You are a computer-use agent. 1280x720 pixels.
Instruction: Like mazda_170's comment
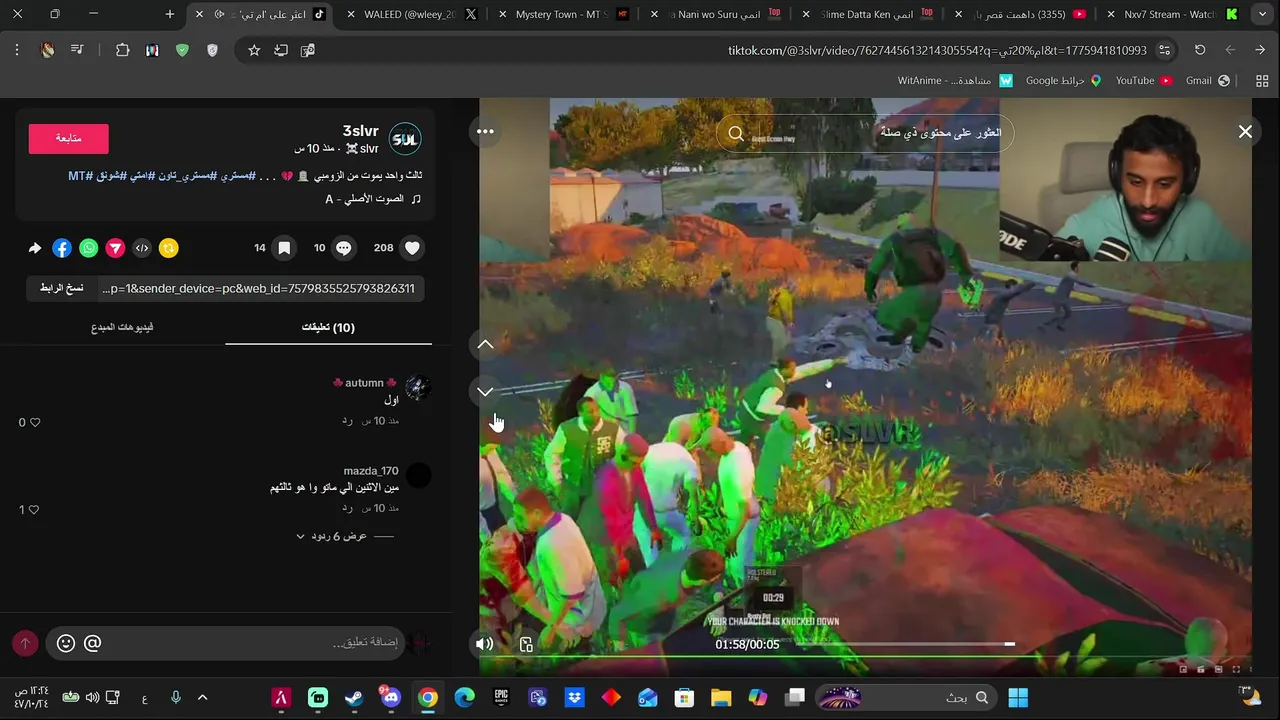(34, 510)
